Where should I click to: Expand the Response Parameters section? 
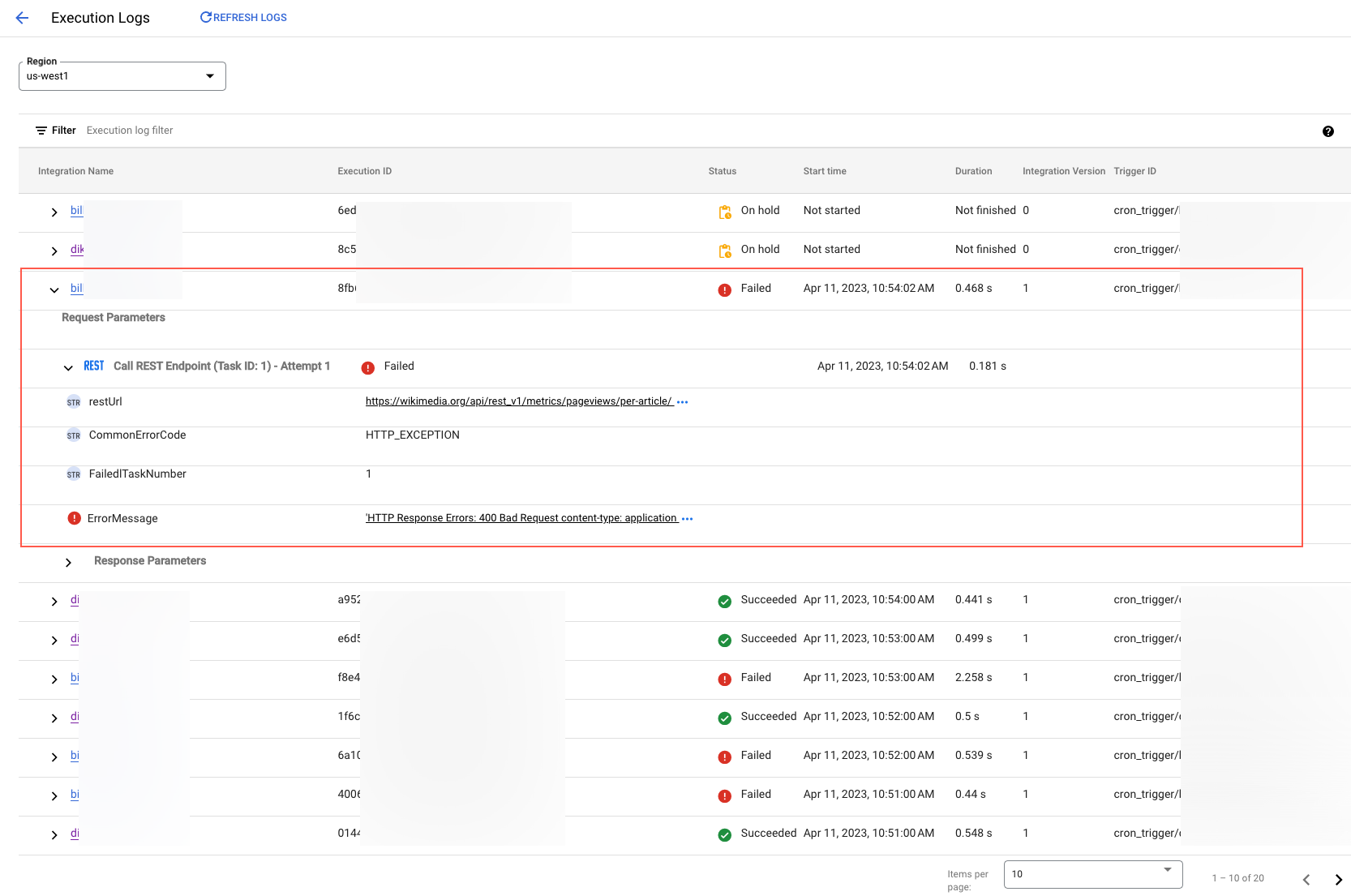click(68, 561)
